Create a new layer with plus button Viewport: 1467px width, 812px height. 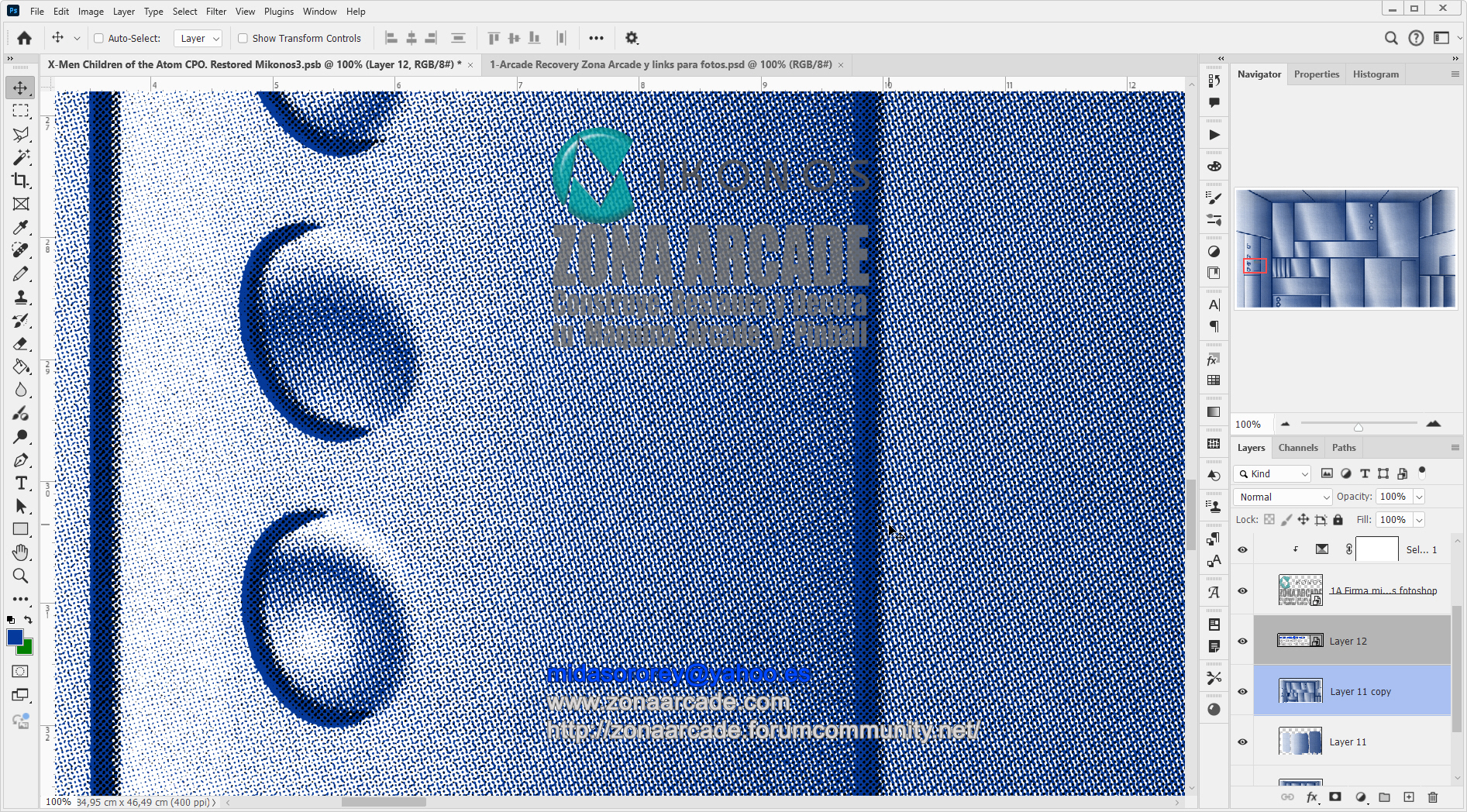[x=1409, y=797]
